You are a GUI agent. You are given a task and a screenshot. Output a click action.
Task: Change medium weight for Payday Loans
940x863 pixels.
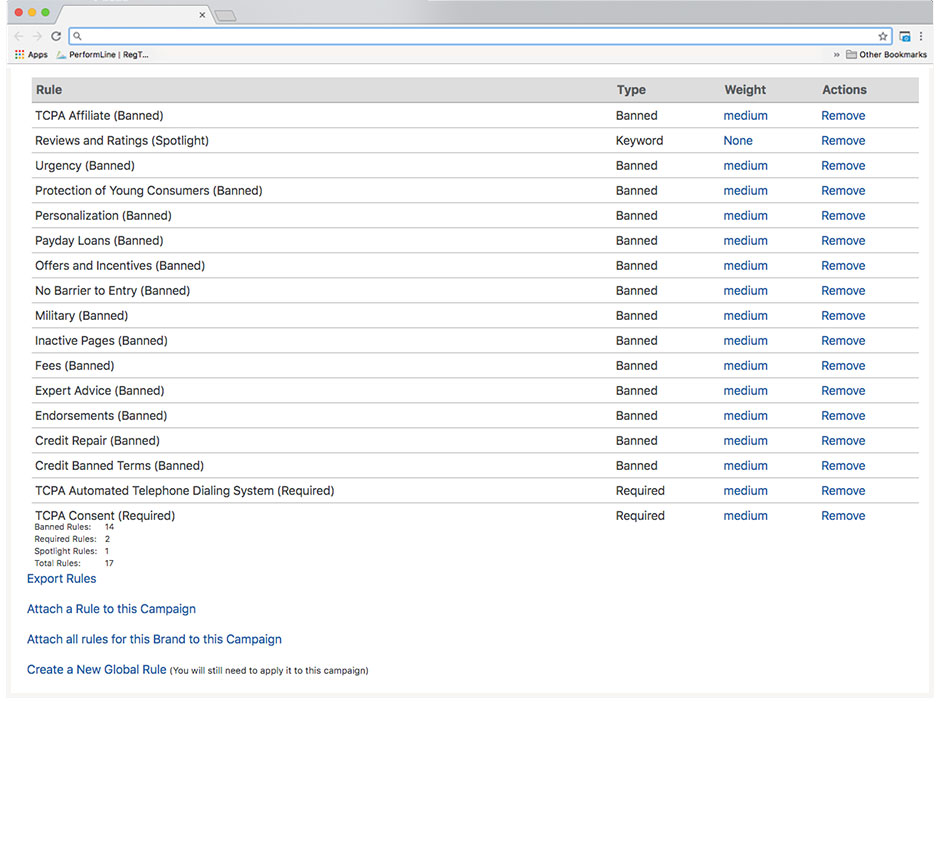click(x=745, y=241)
